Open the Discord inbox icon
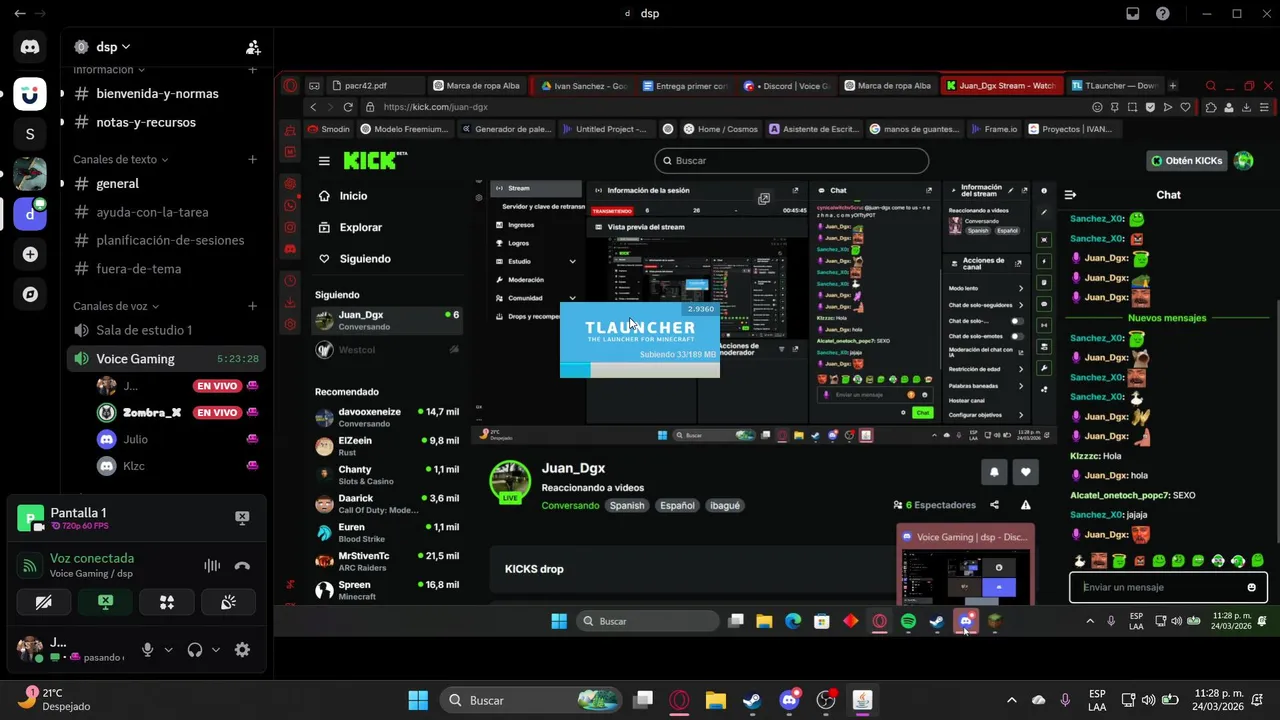The image size is (1280, 720). [1133, 14]
